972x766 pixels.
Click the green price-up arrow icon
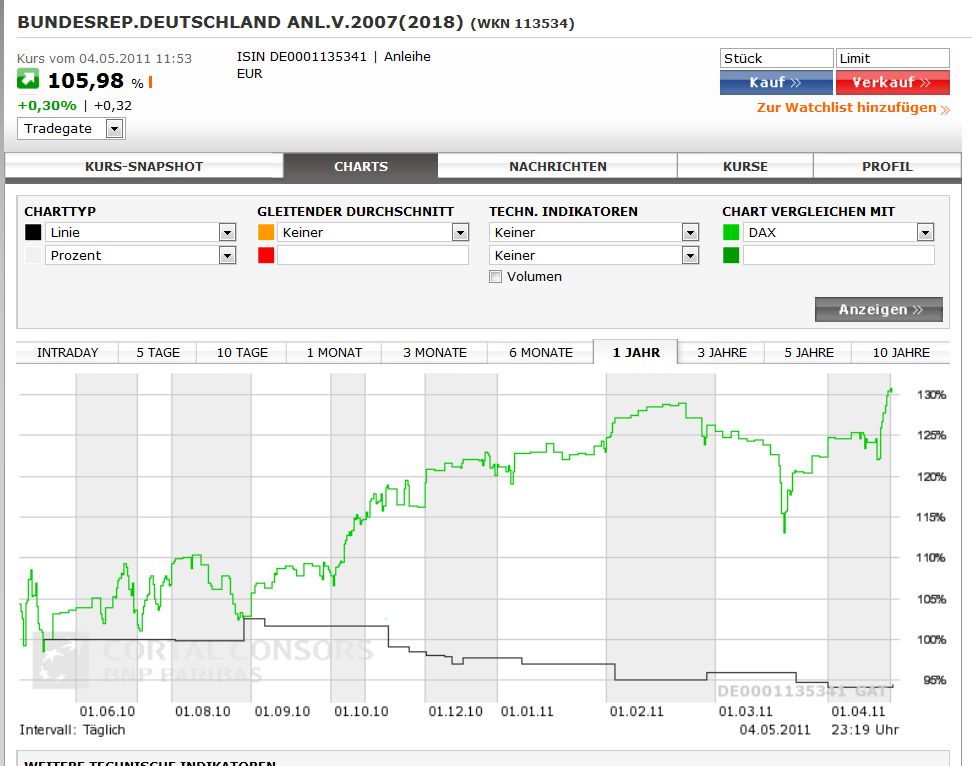click(x=28, y=80)
